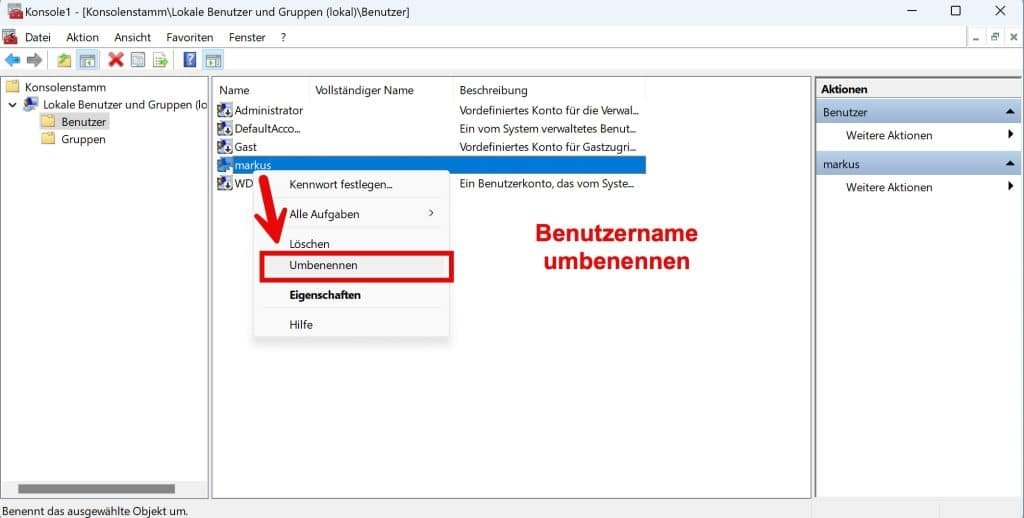Select the DefaultAcco... user row
The image size is (1024, 518).
(x=430, y=129)
